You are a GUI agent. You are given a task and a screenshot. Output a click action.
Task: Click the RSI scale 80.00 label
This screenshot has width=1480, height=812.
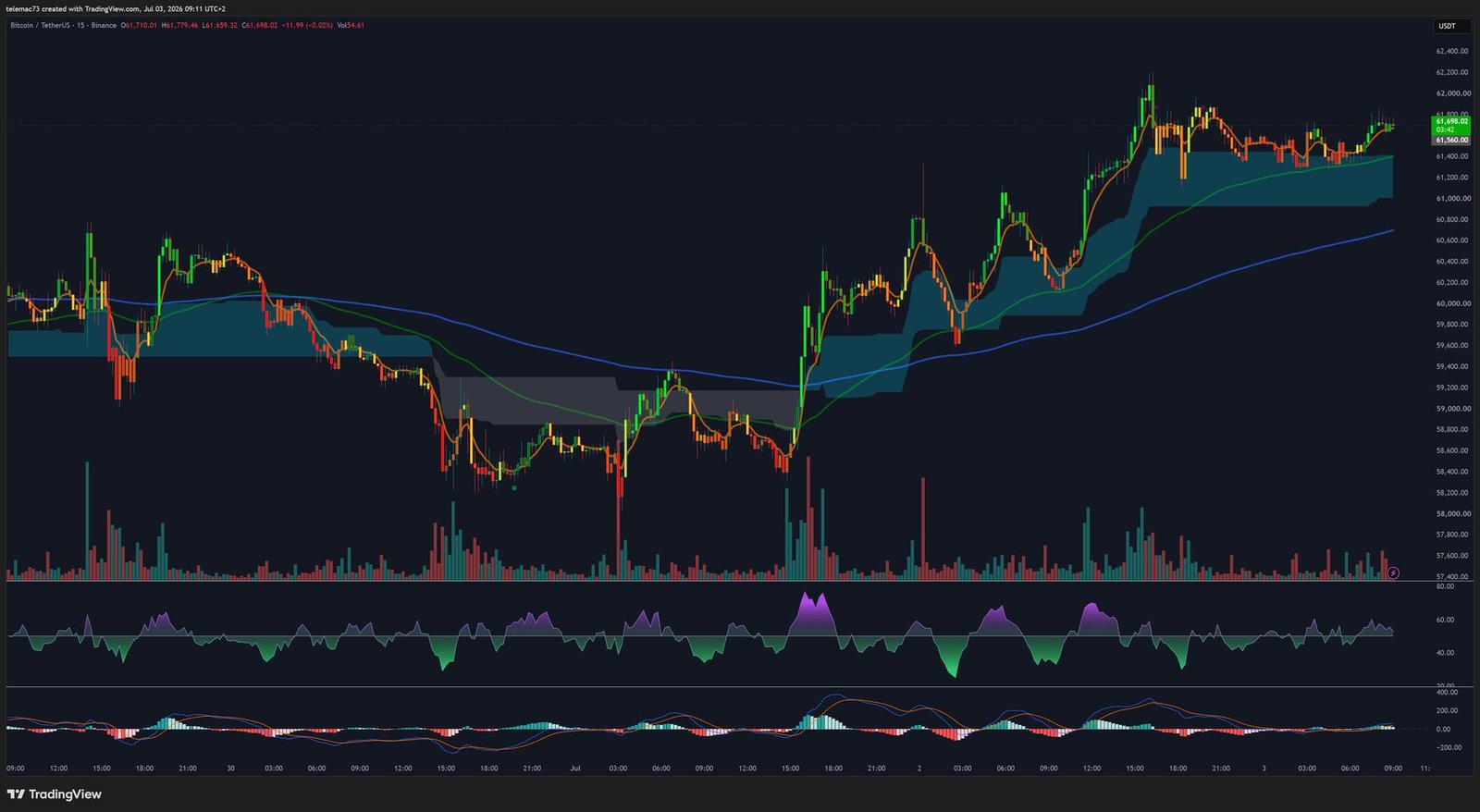1445,587
